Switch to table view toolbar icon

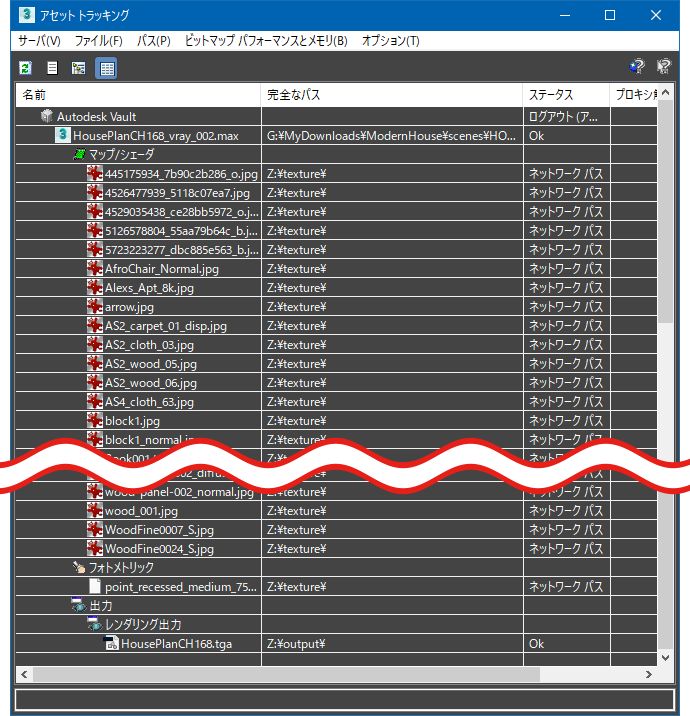106,68
